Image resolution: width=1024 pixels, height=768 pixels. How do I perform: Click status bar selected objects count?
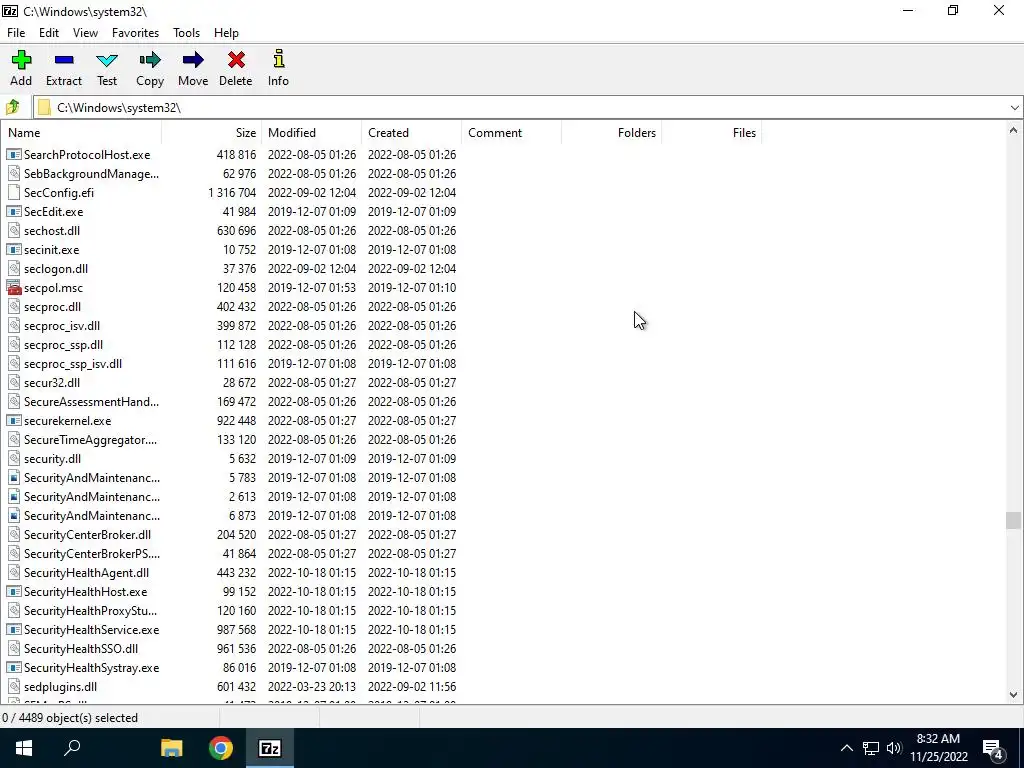(x=70, y=718)
